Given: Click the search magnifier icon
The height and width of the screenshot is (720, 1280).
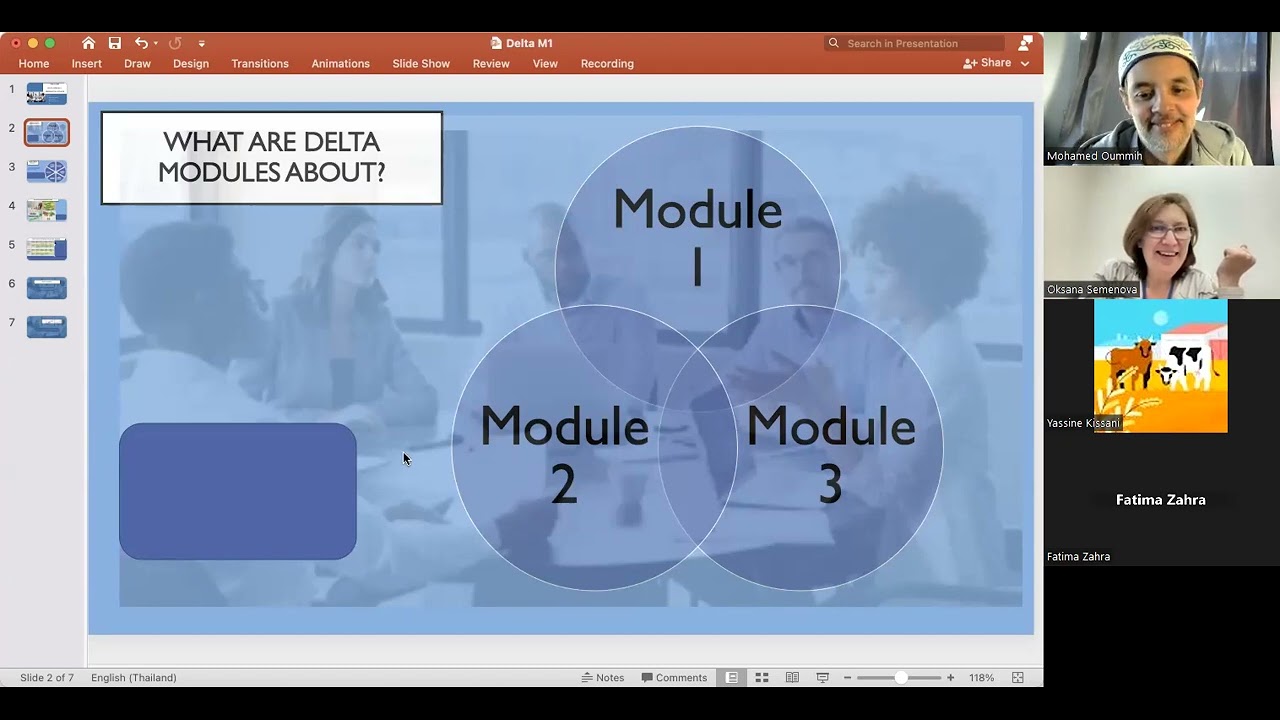Looking at the screenshot, I should coord(833,43).
